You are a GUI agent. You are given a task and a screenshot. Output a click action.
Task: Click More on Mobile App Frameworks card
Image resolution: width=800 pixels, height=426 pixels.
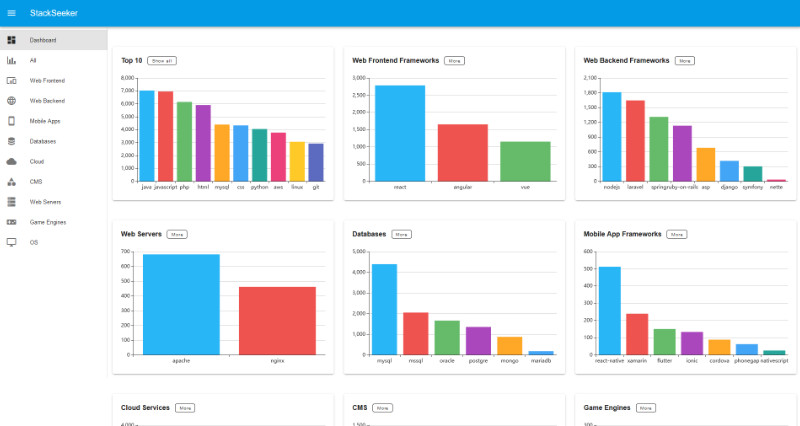(677, 234)
